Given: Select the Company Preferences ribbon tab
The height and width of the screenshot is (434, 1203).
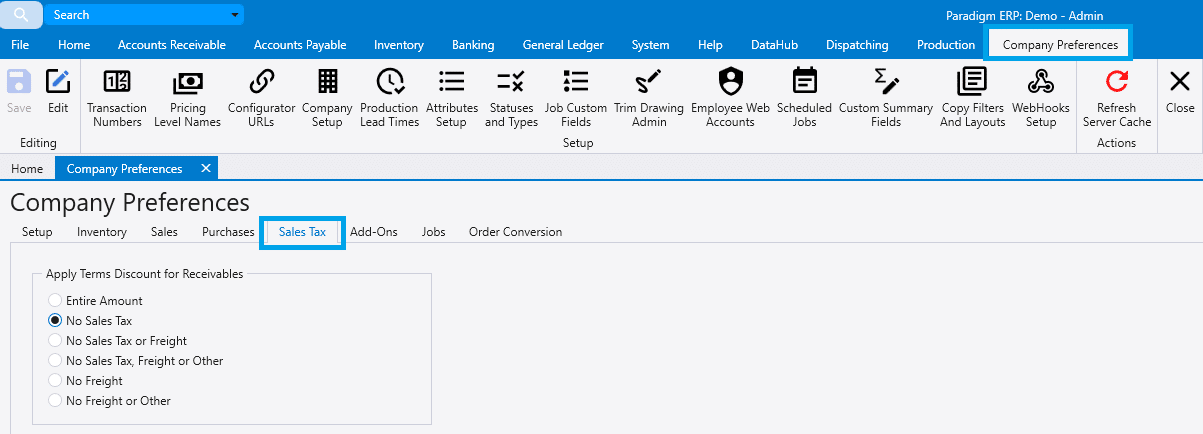Looking at the screenshot, I should tap(1060, 45).
